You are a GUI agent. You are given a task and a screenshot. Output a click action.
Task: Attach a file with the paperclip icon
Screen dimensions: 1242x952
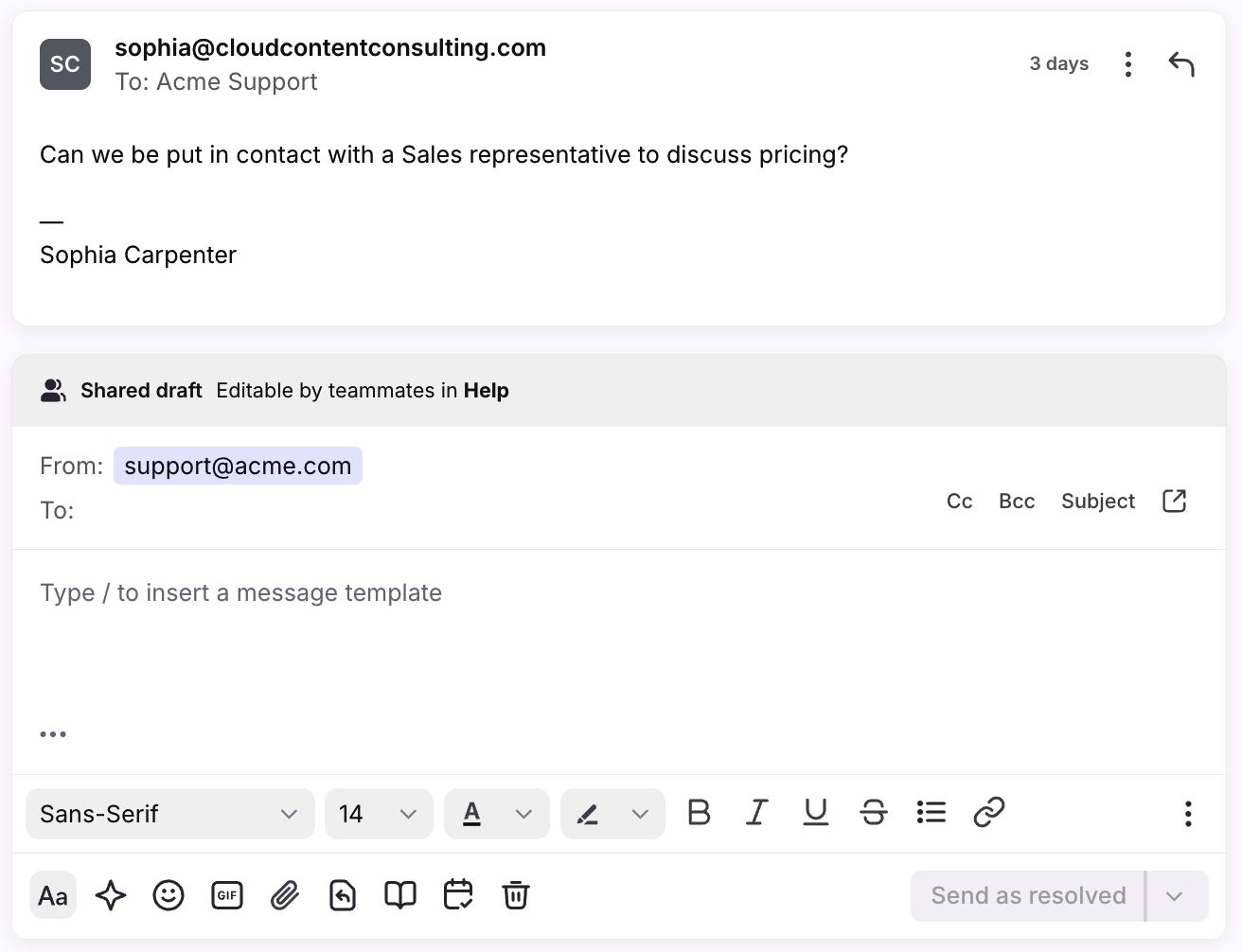coord(285,895)
